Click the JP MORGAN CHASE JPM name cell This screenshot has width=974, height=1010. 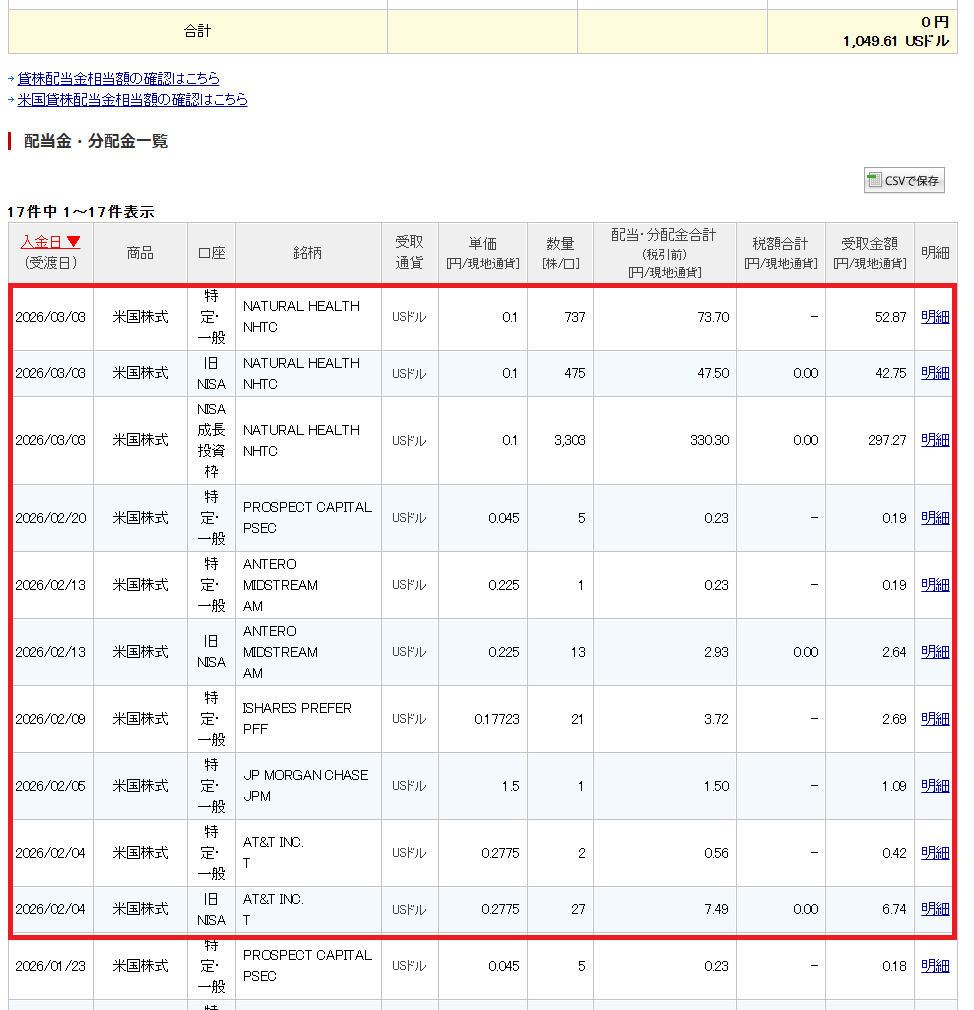(306, 786)
